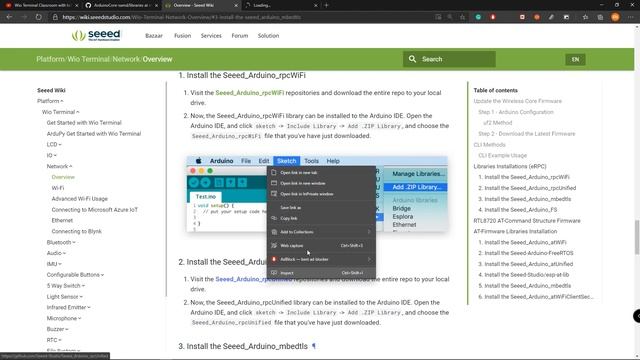Click the green Seeed_Arduino_rpcWiFi link
This screenshot has width=640, height=360.
(249, 93)
